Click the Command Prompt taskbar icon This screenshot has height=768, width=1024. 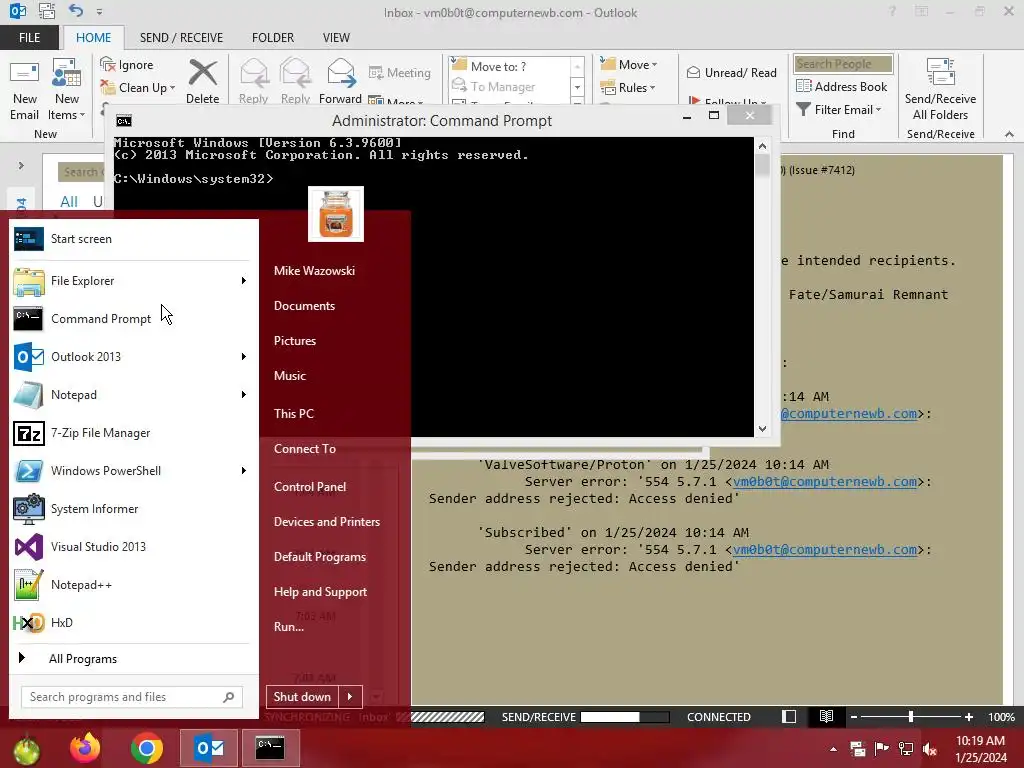click(x=270, y=748)
